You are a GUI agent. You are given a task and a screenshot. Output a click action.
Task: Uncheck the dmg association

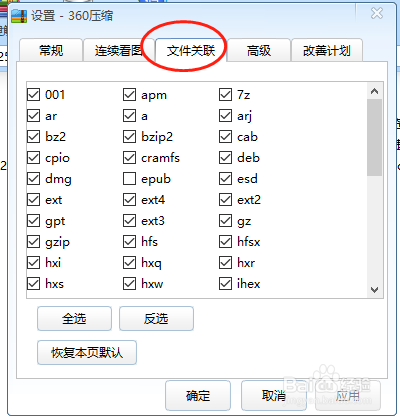pos(34,179)
